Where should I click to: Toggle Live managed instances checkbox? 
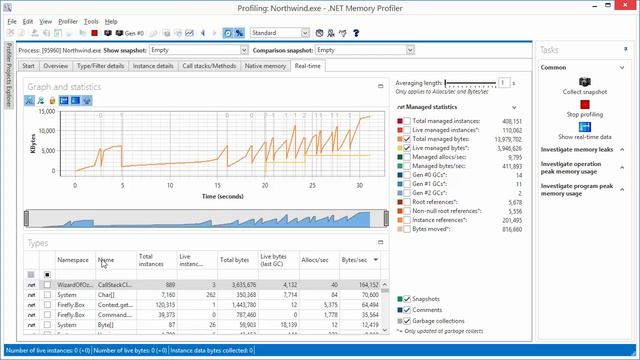(x=407, y=130)
